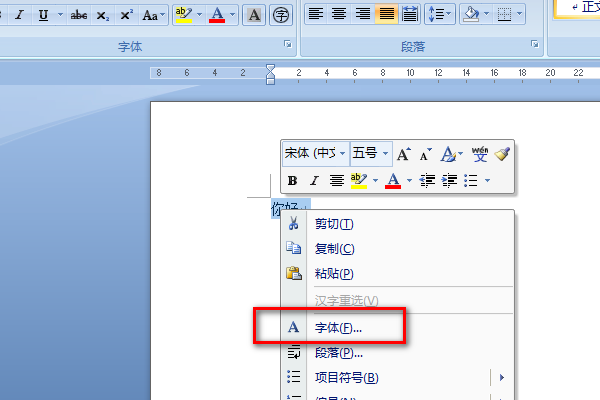Open mini toolbar highlight color dropdown
The image size is (600, 400).
375,180
